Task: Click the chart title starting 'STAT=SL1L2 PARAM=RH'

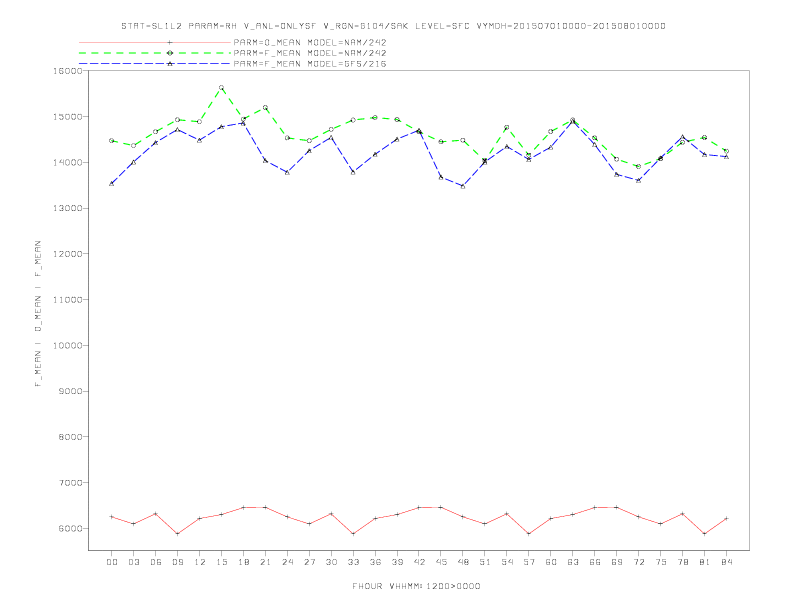Action: pos(393,26)
